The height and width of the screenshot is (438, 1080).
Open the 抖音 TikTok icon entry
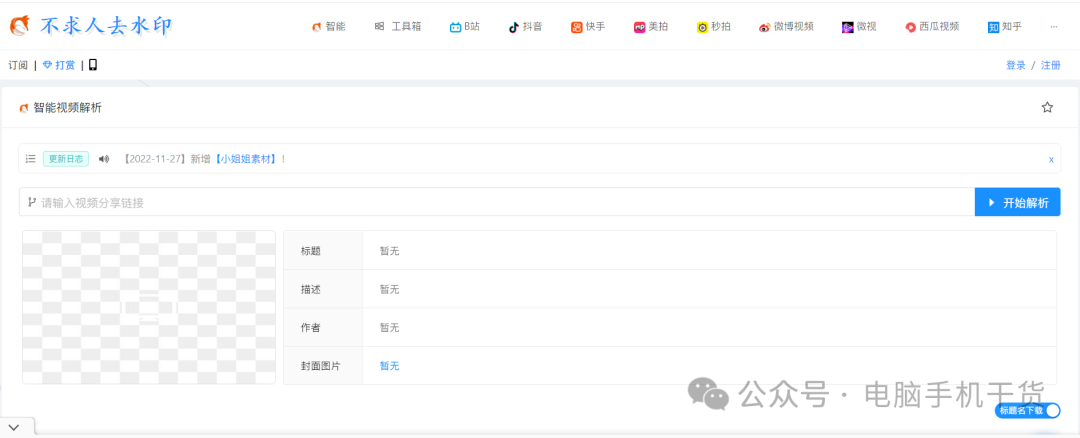pyautogui.click(x=526, y=27)
